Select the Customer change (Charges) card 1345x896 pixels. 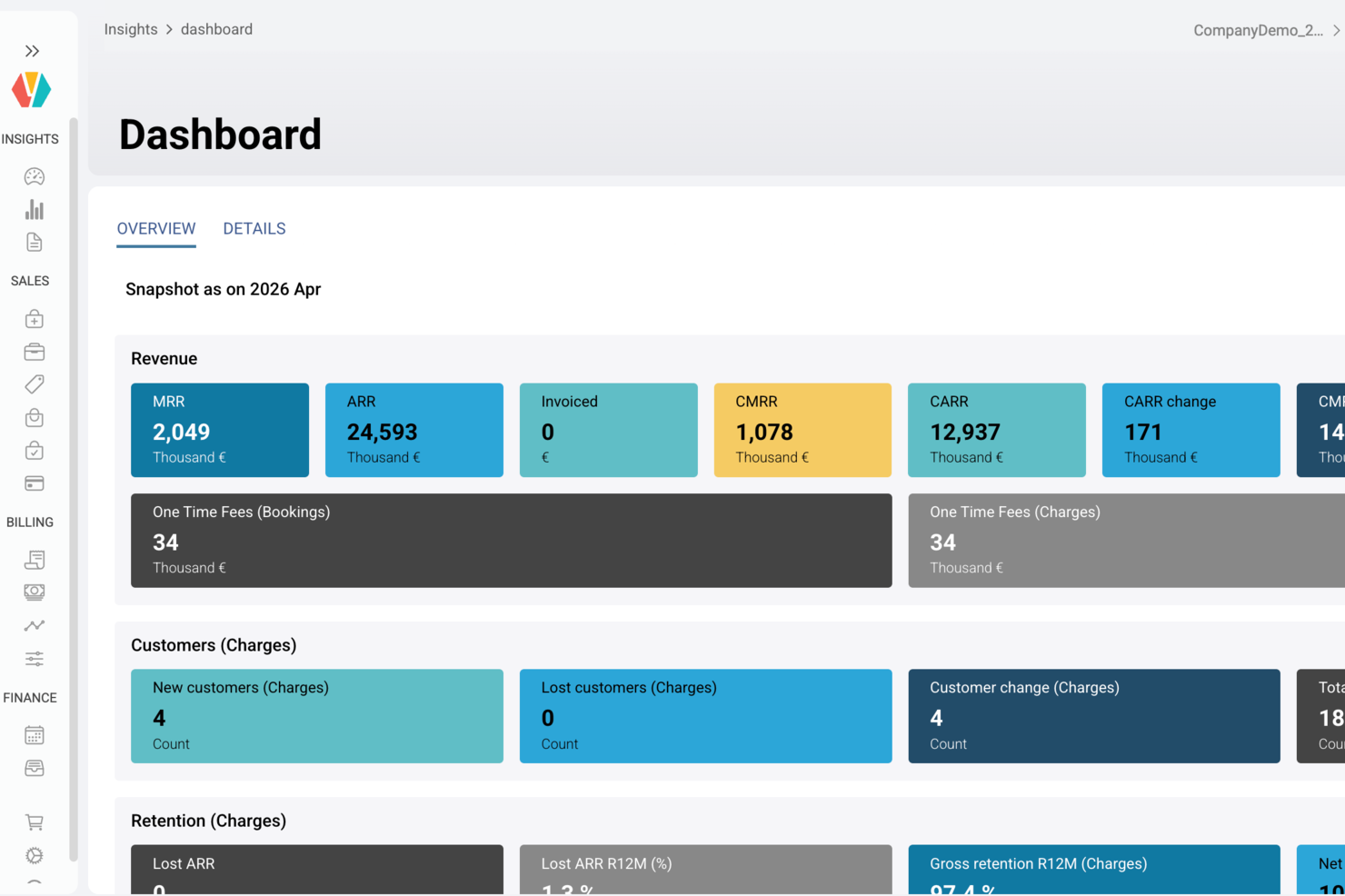point(1094,716)
